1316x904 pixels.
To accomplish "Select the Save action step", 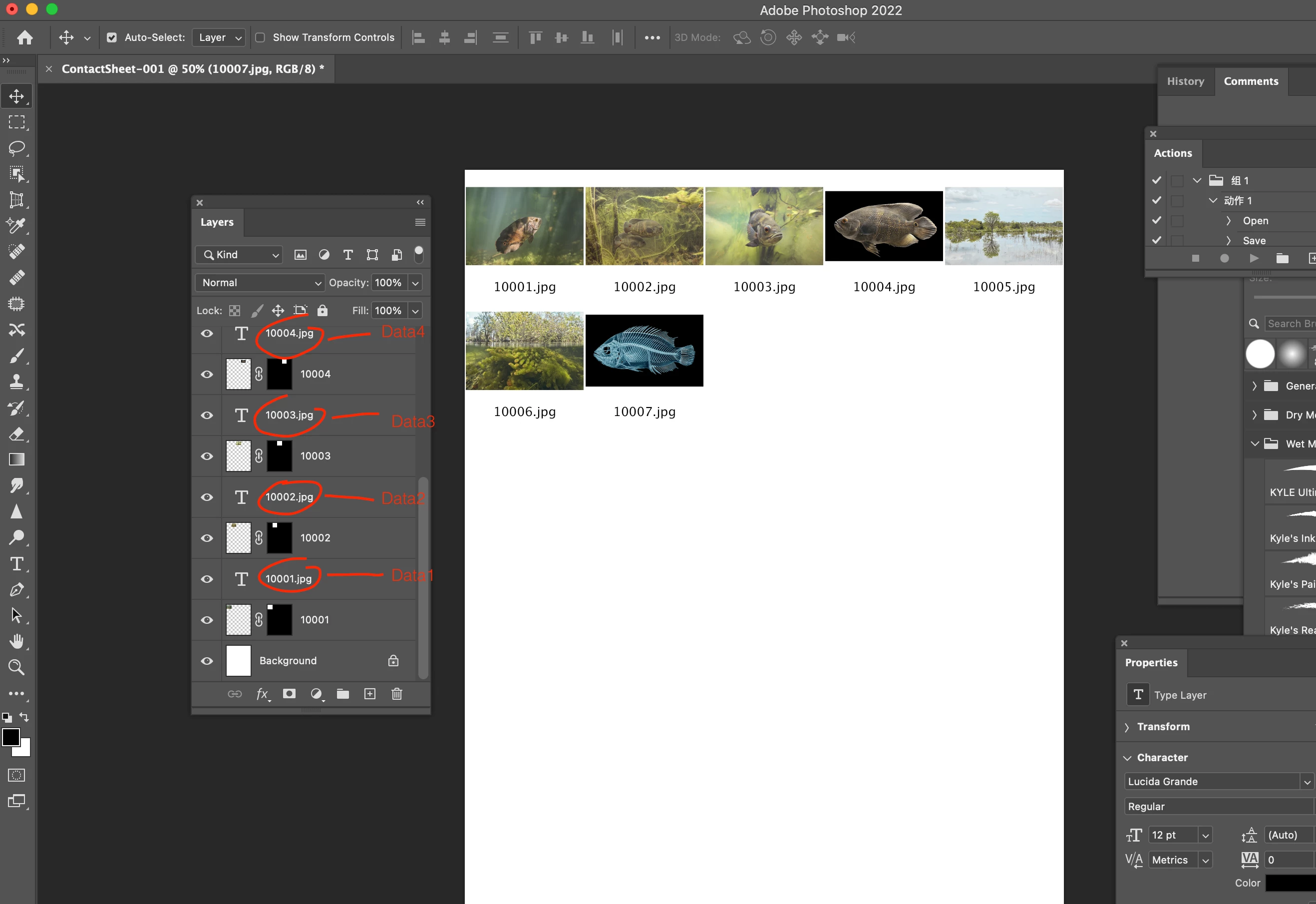I will 1254,241.
